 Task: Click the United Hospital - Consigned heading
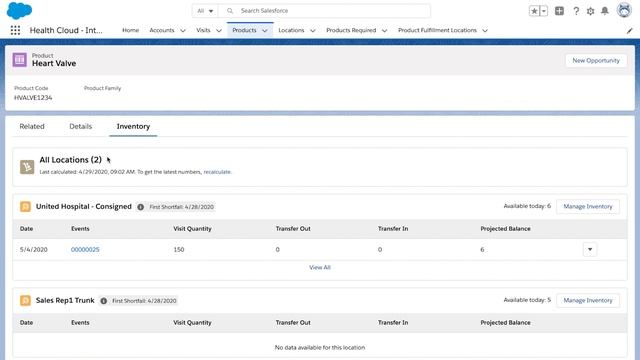(84, 207)
